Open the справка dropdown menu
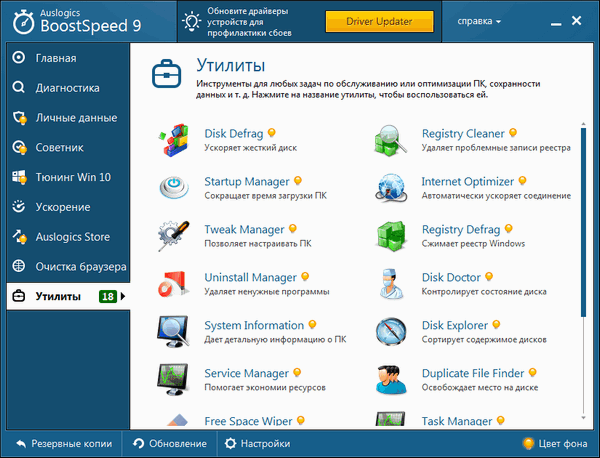This screenshot has width=600, height=458. tap(479, 20)
